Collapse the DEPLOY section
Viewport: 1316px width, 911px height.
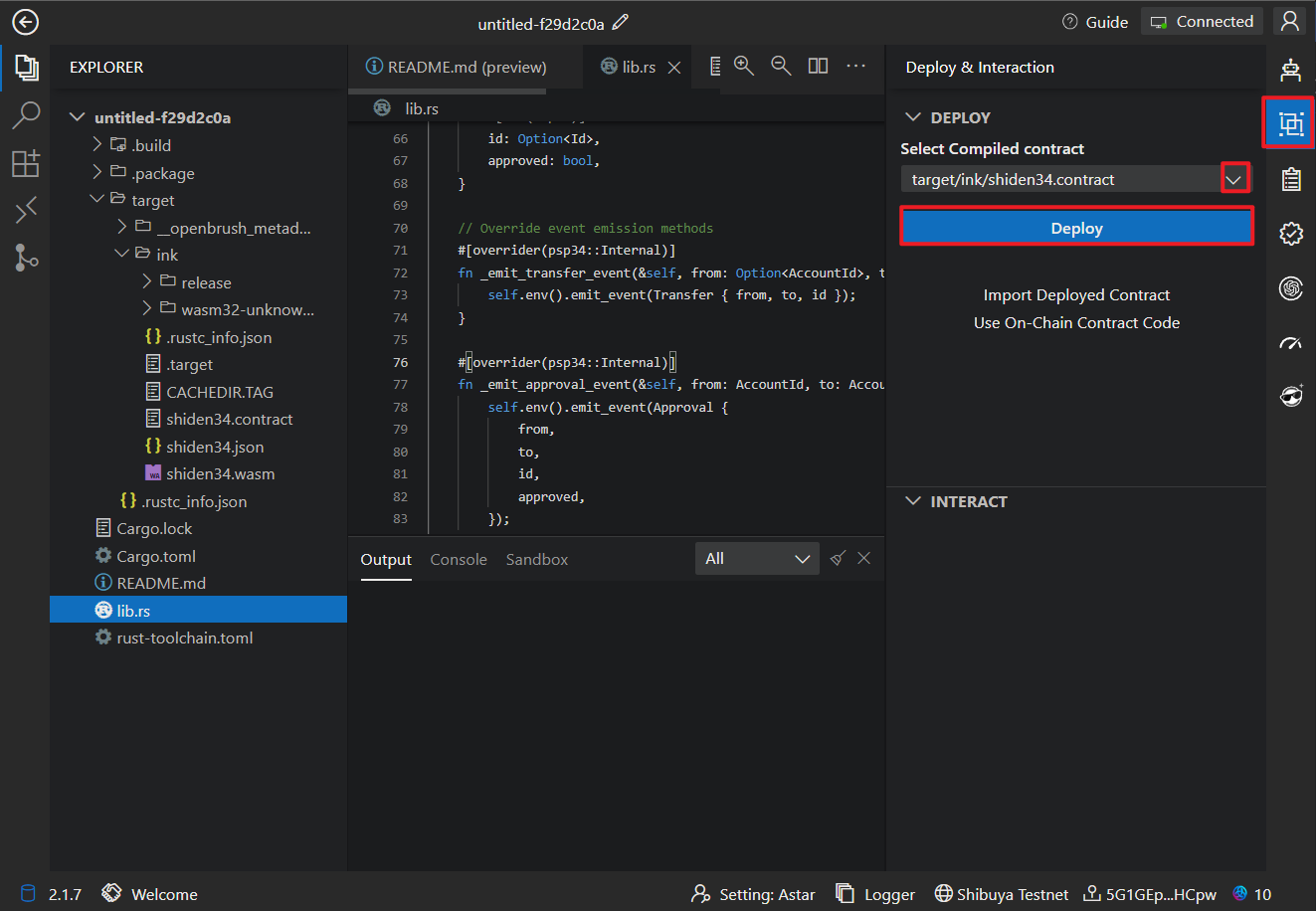[913, 117]
